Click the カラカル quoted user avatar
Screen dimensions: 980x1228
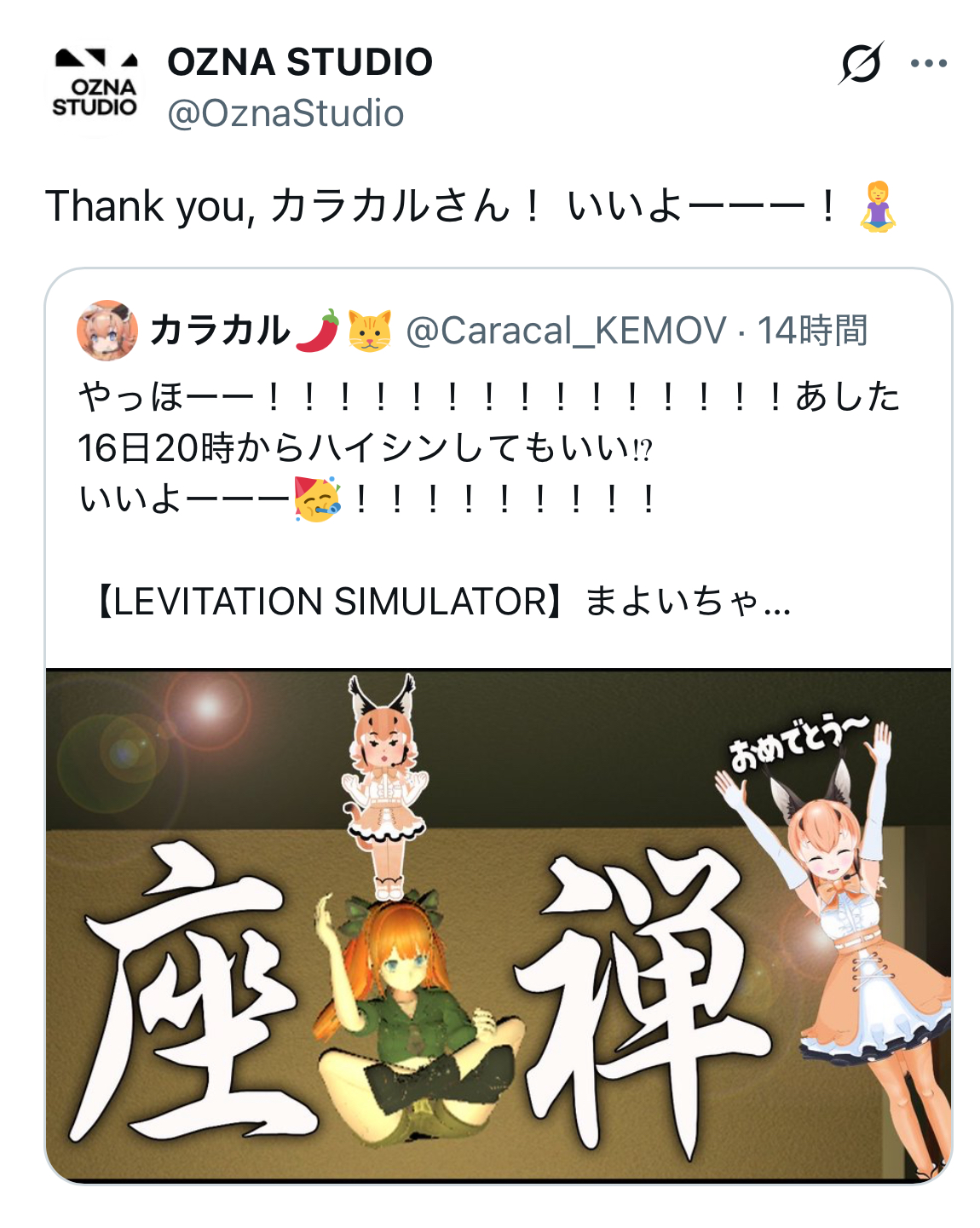[x=107, y=330]
